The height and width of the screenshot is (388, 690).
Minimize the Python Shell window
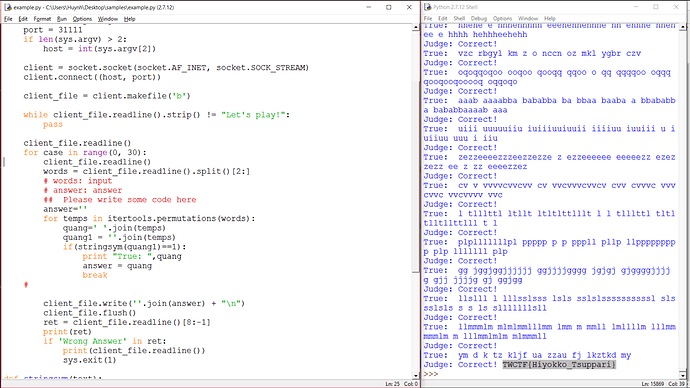pos(635,7)
